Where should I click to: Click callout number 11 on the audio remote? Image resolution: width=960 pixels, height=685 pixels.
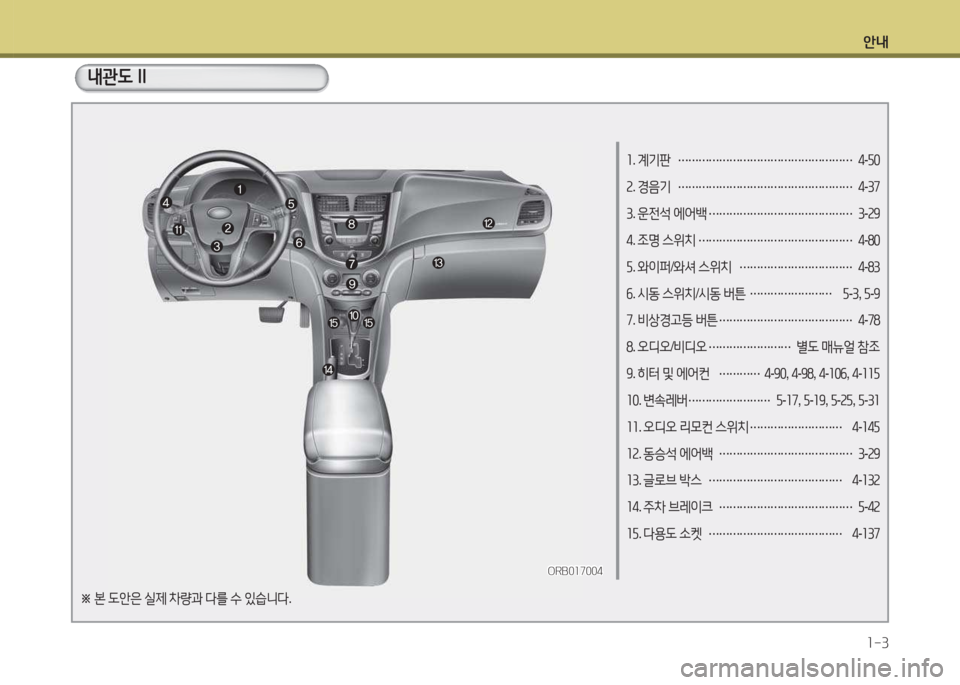click(x=178, y=230)
